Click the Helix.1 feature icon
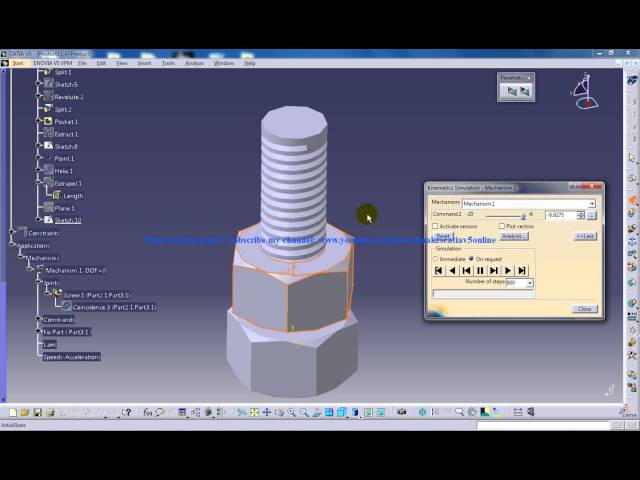Image resolution: width=640 pixels, height=480 pixels. tap(48, 170)
